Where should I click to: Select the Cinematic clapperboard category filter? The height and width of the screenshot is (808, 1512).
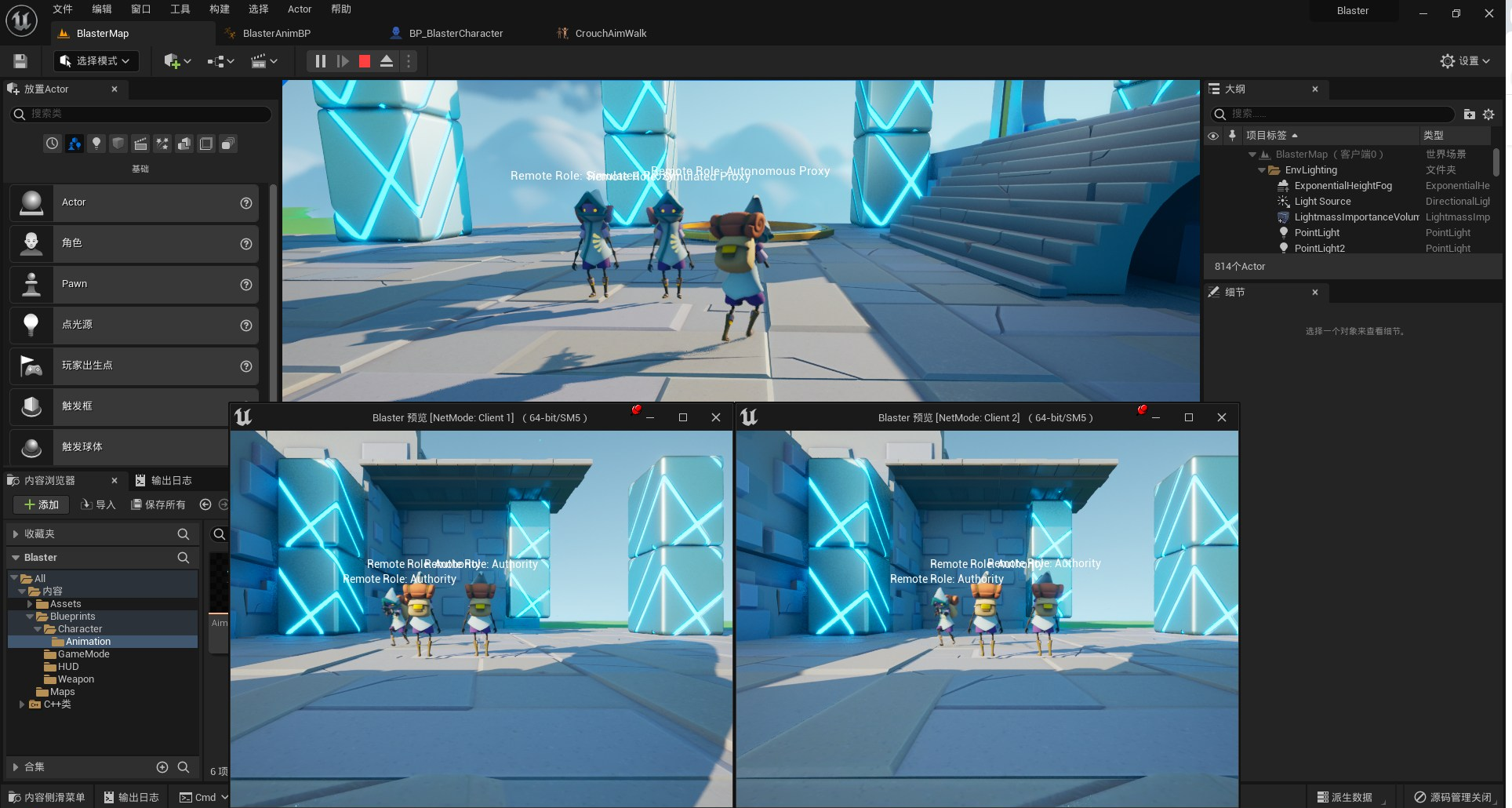coord(140,144)
